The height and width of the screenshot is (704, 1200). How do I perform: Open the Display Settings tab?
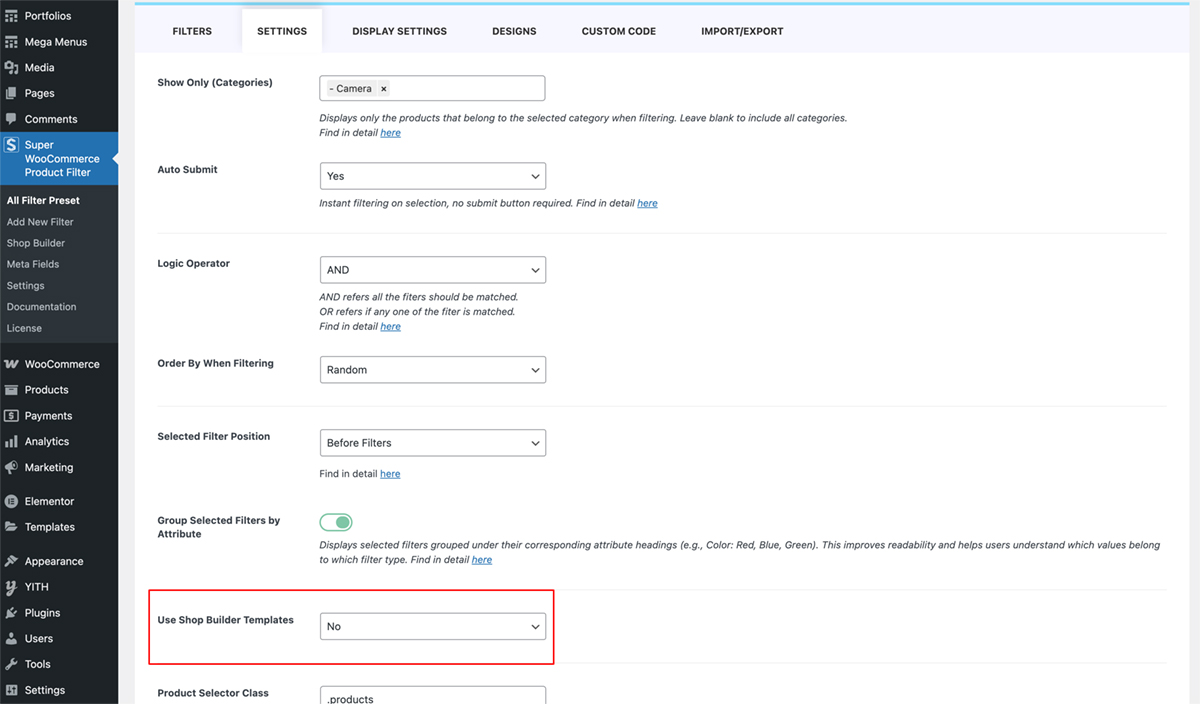click(x=399, y=31)
